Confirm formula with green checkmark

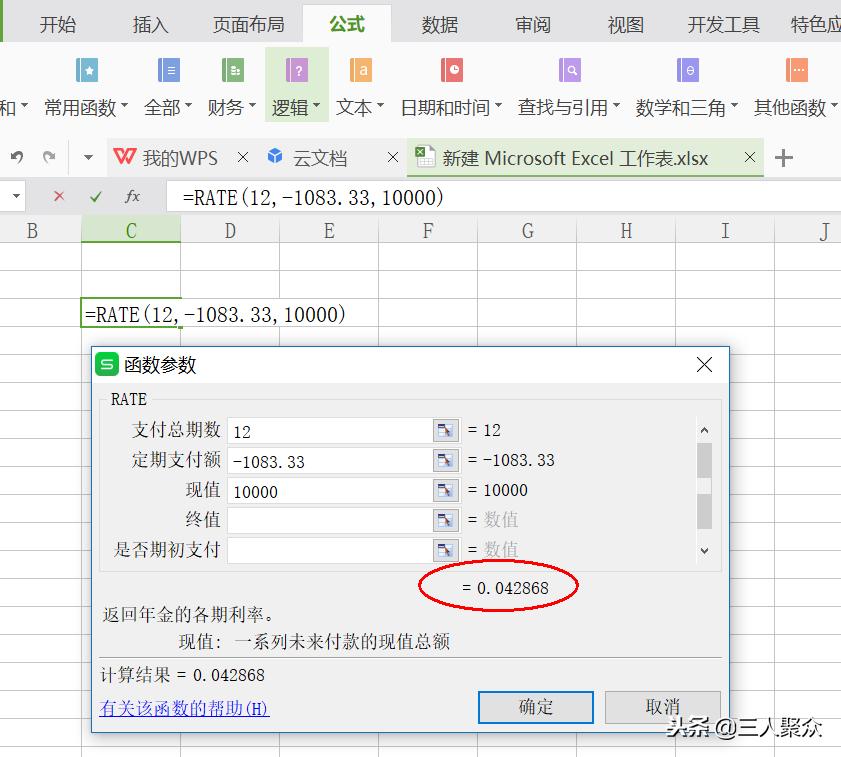(95, 197)
